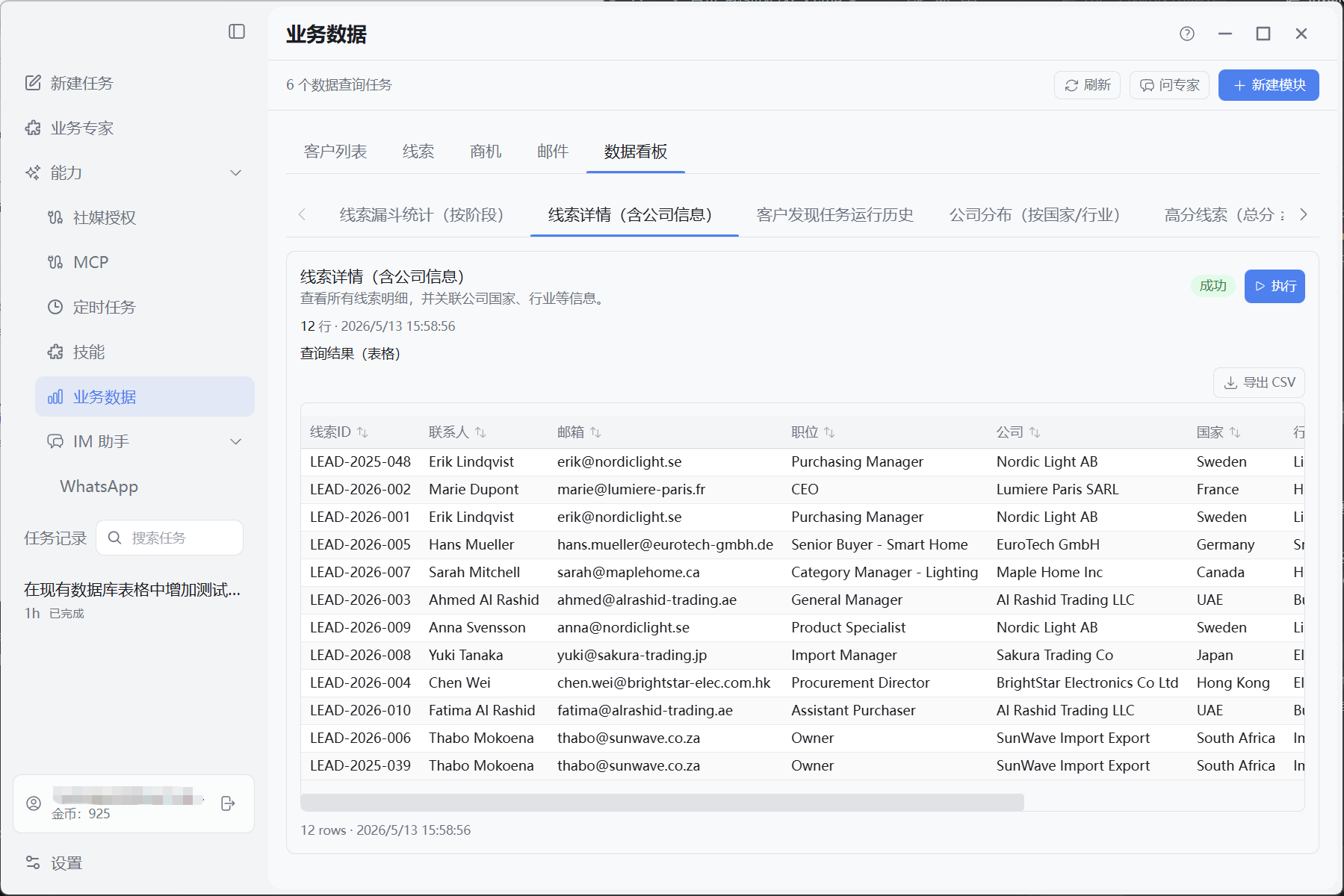Click the 问专家 button
Screen dimensions: 1344x896
[x=1169, y=85]
